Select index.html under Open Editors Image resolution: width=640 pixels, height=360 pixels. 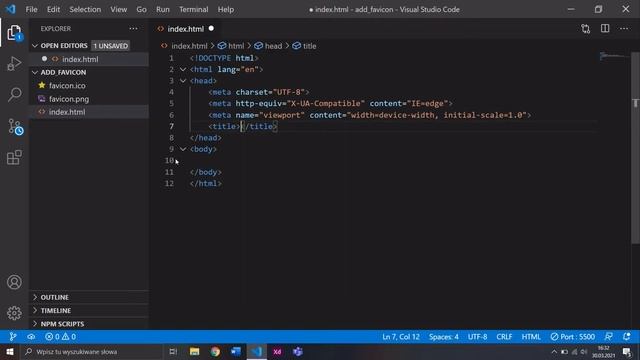point(80,59)
